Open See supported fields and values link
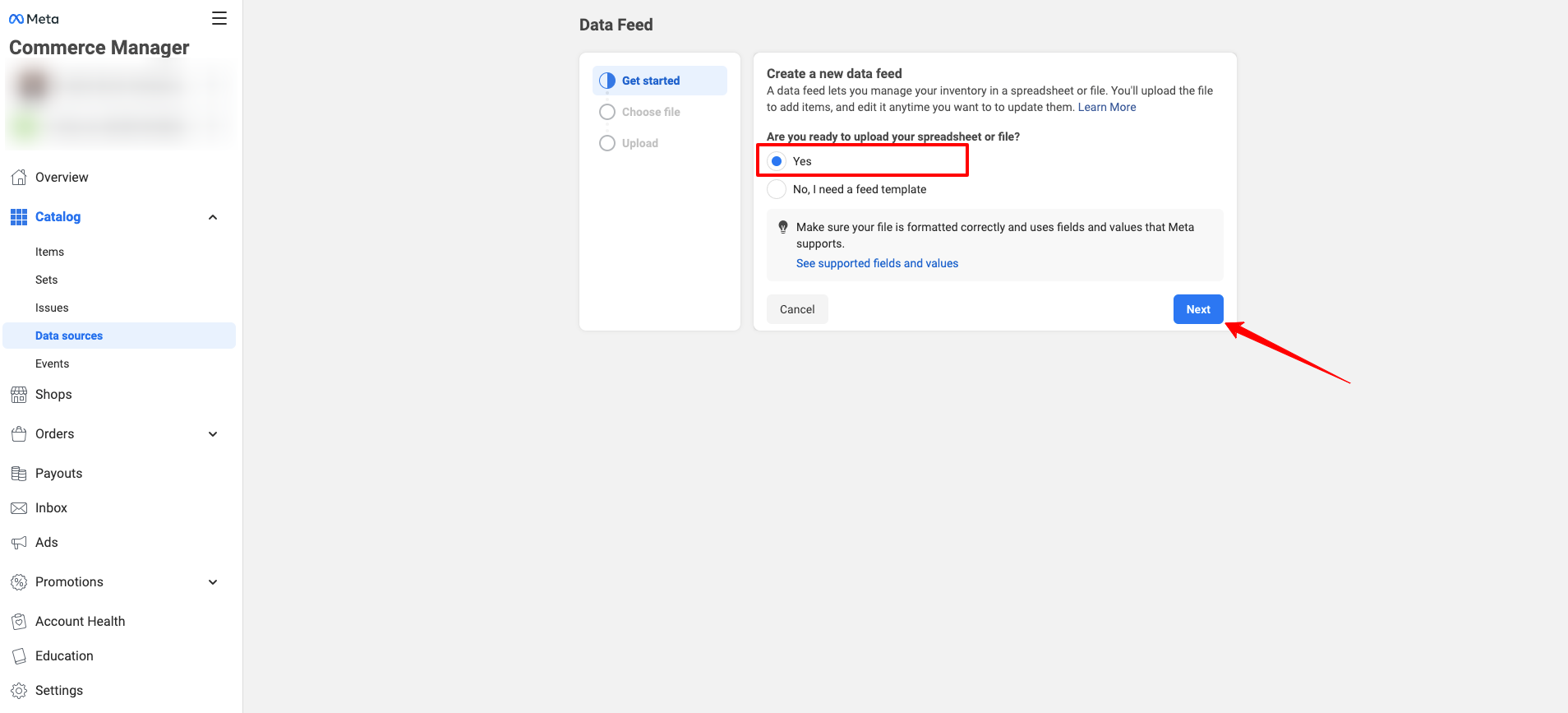Screen dimensions: 1568x713 (x=877, y=263)
